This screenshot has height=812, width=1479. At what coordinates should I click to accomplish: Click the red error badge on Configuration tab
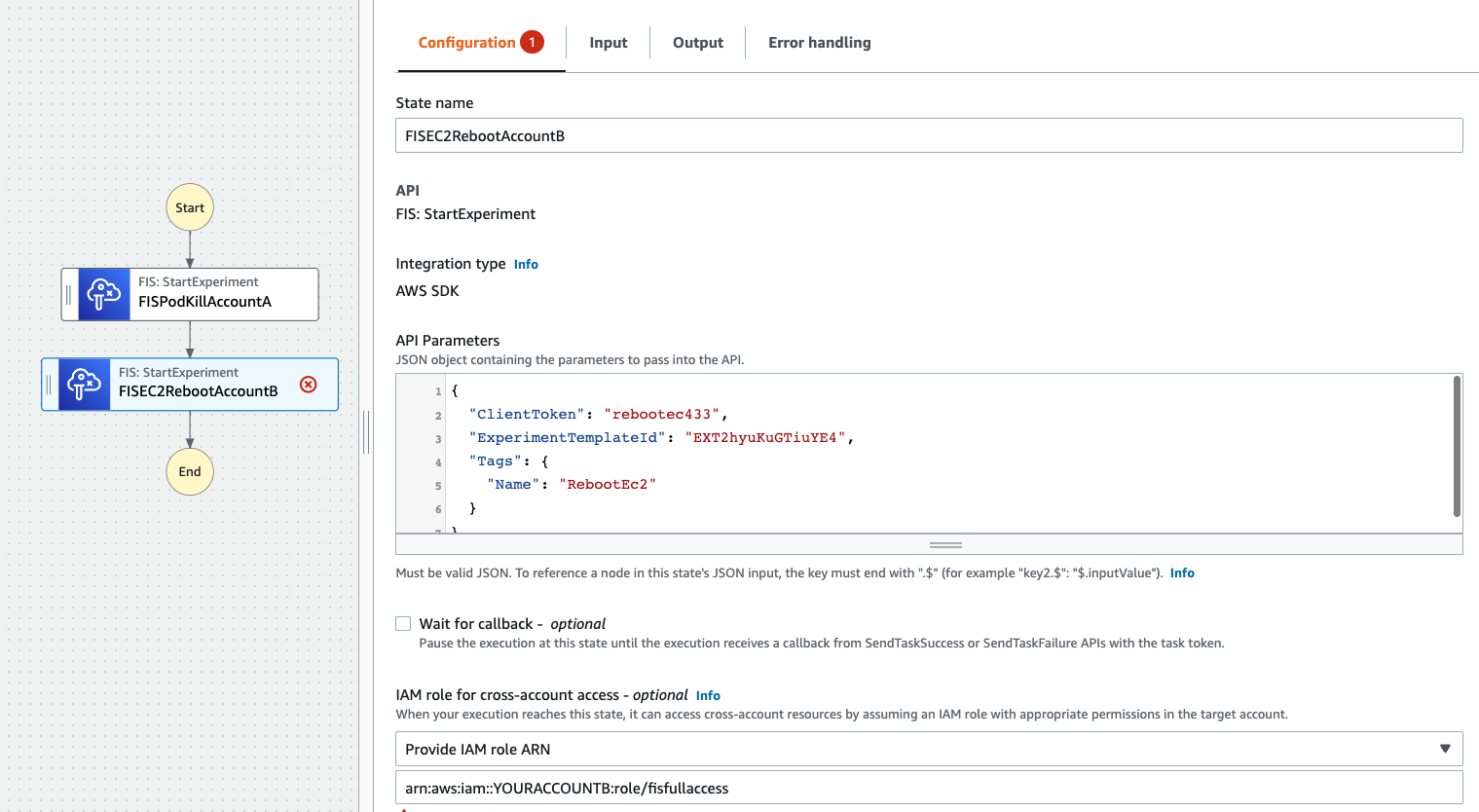tap(532, 42)
